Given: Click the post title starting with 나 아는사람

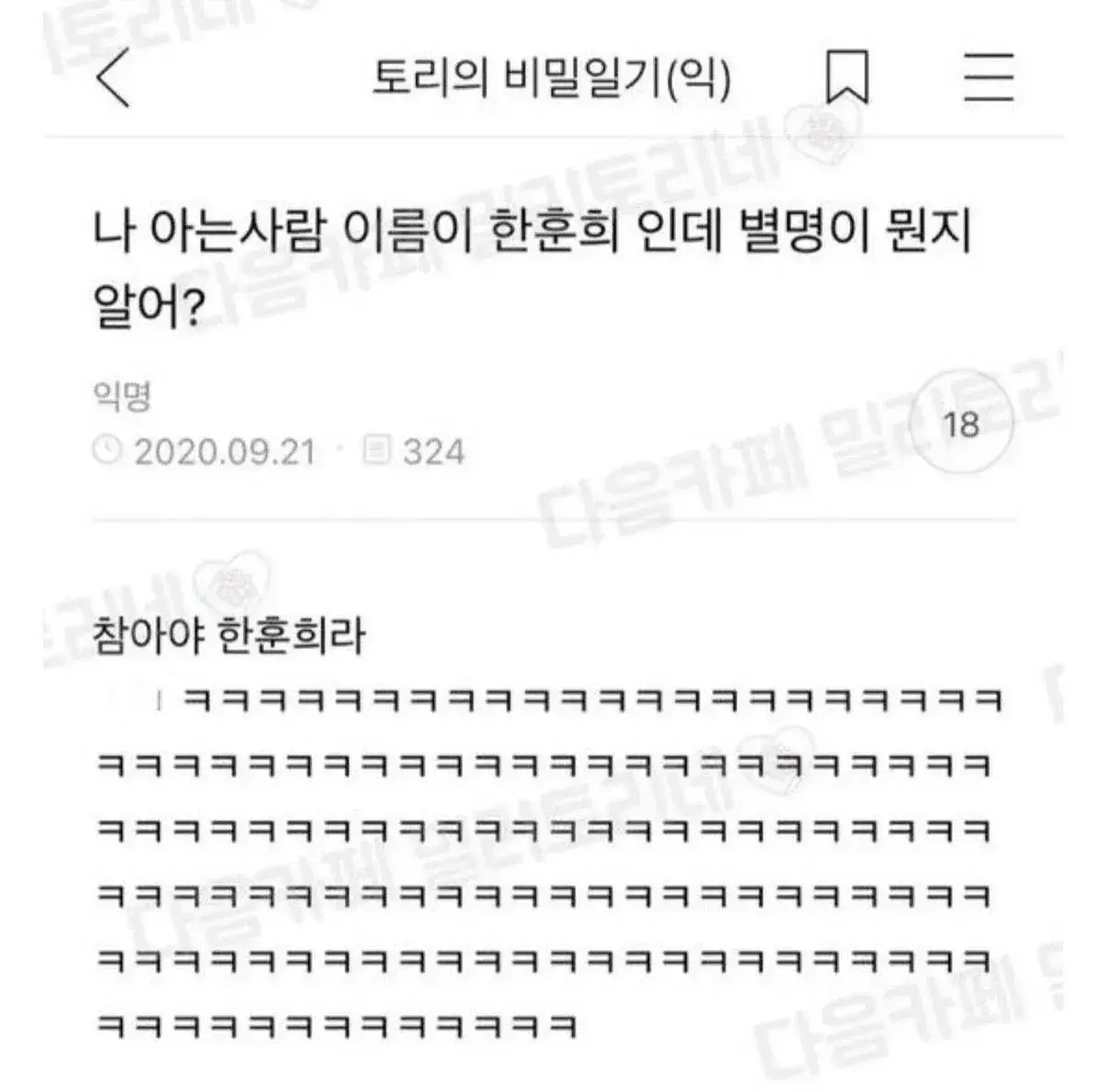Looking at the screenshot, I should click(532, 268).
